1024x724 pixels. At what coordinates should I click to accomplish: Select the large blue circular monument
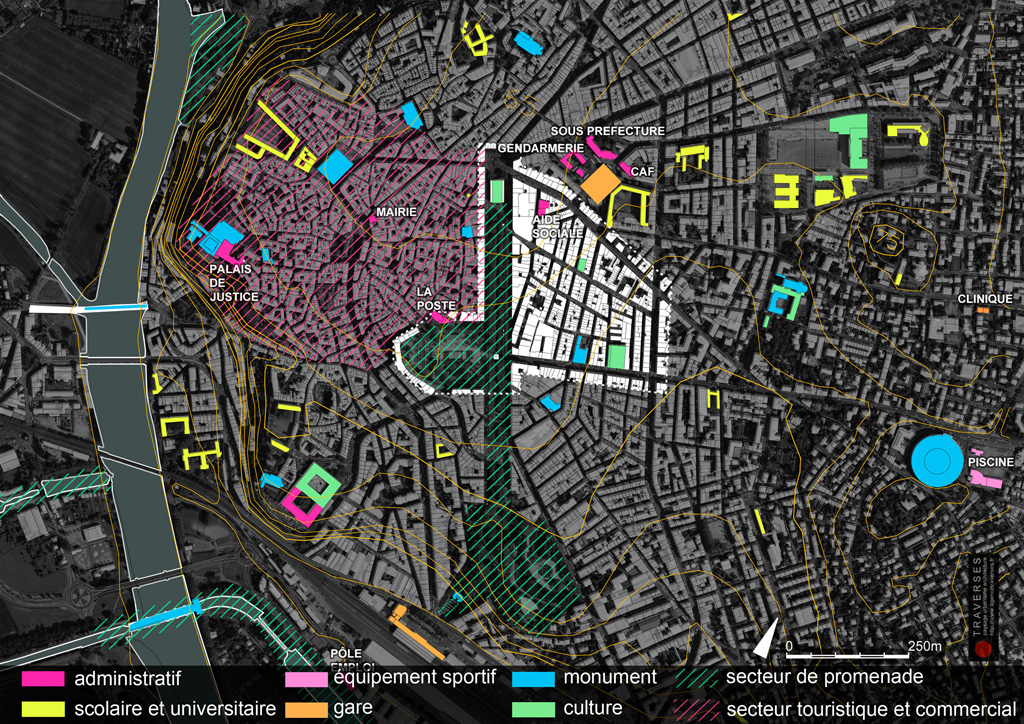pos(937,462)
